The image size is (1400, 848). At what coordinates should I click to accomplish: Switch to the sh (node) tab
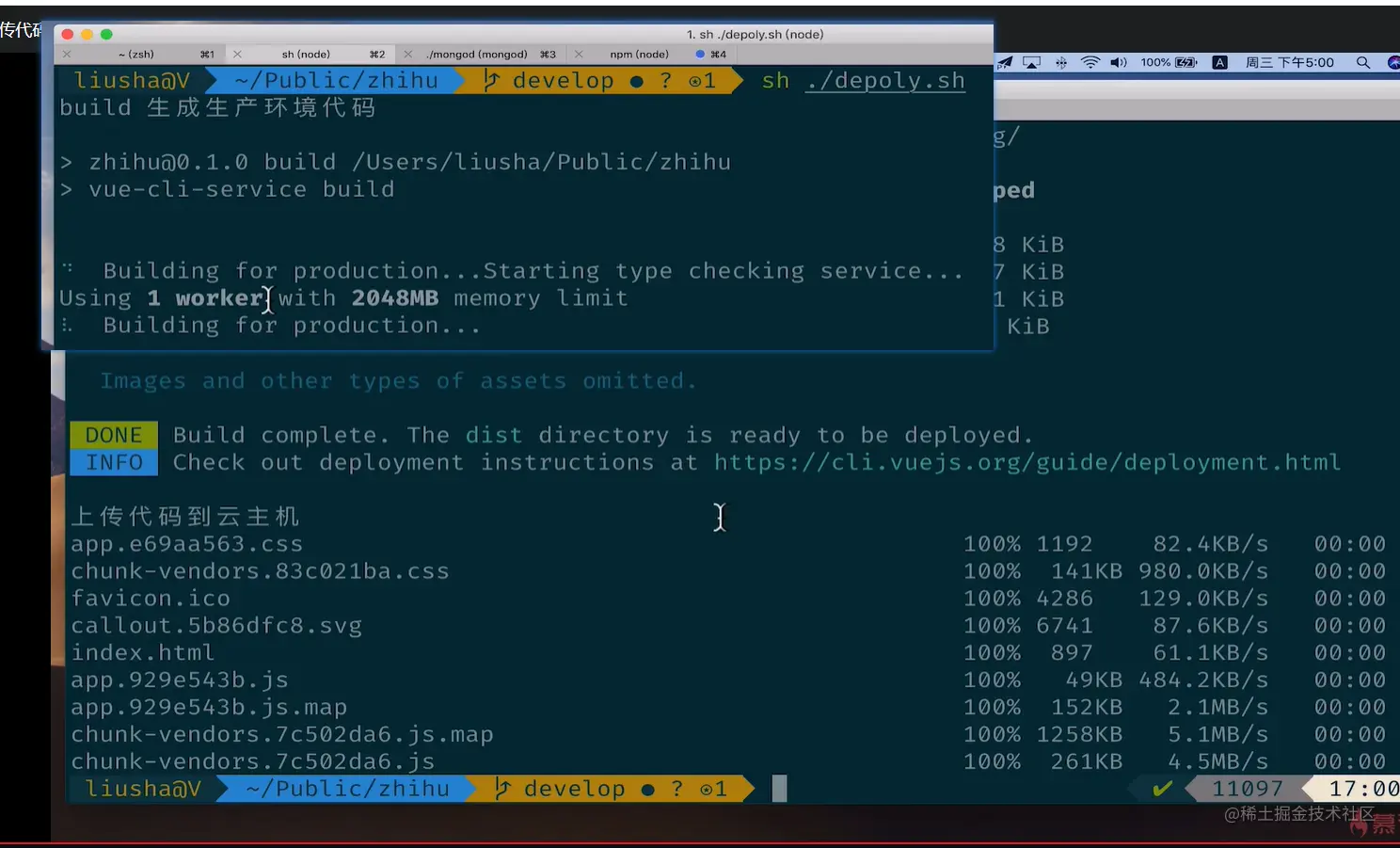pyautogui.click(x=306, y=55)
